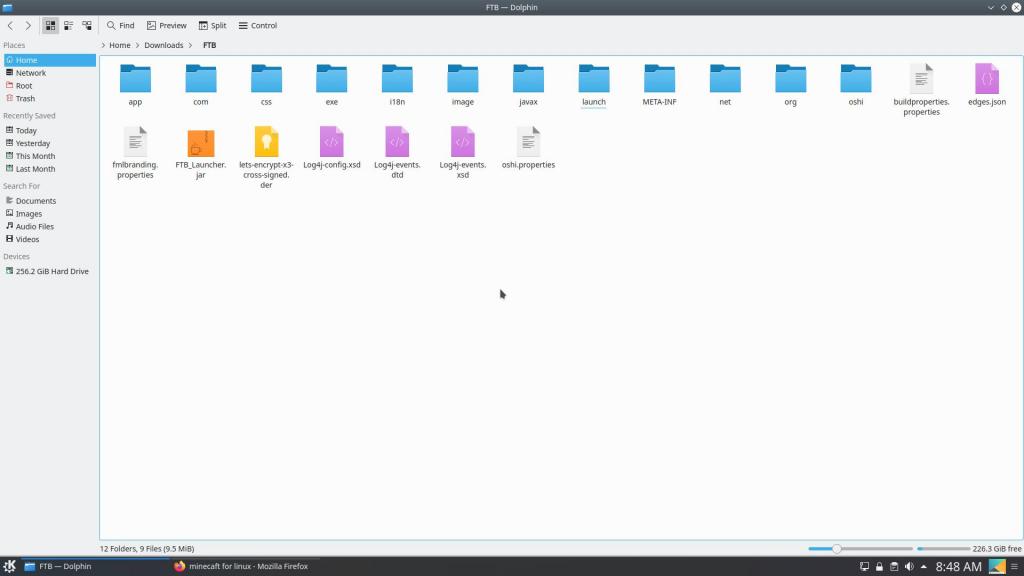Screen dimensions: 1024x576
Task: Switch to Icons view mode
Action: click(50, 25)
